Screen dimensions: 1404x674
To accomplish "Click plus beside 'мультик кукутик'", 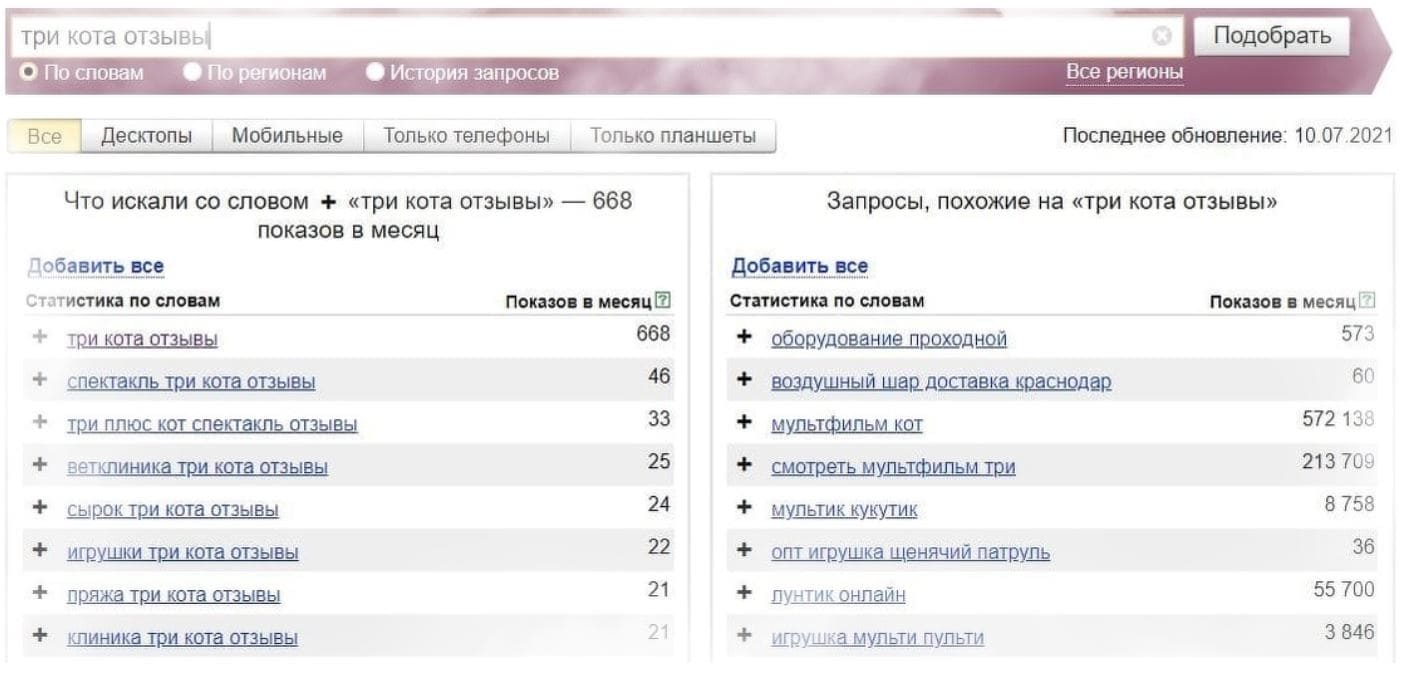I will click(x=743, y=508).
